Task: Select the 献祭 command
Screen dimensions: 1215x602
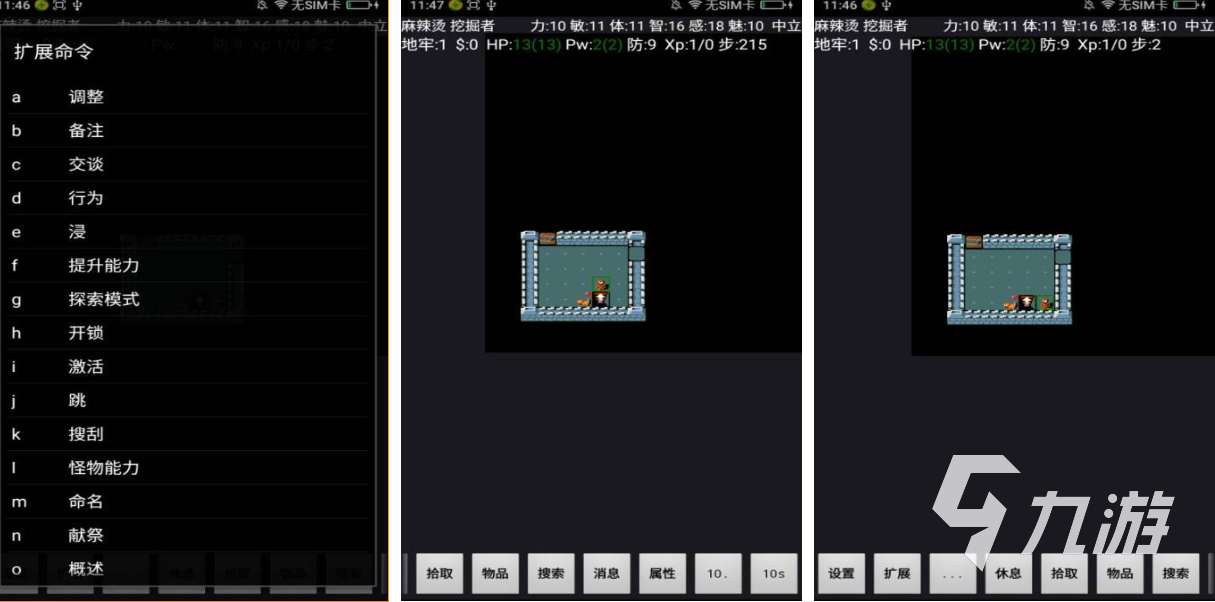Action: [190, 535]
